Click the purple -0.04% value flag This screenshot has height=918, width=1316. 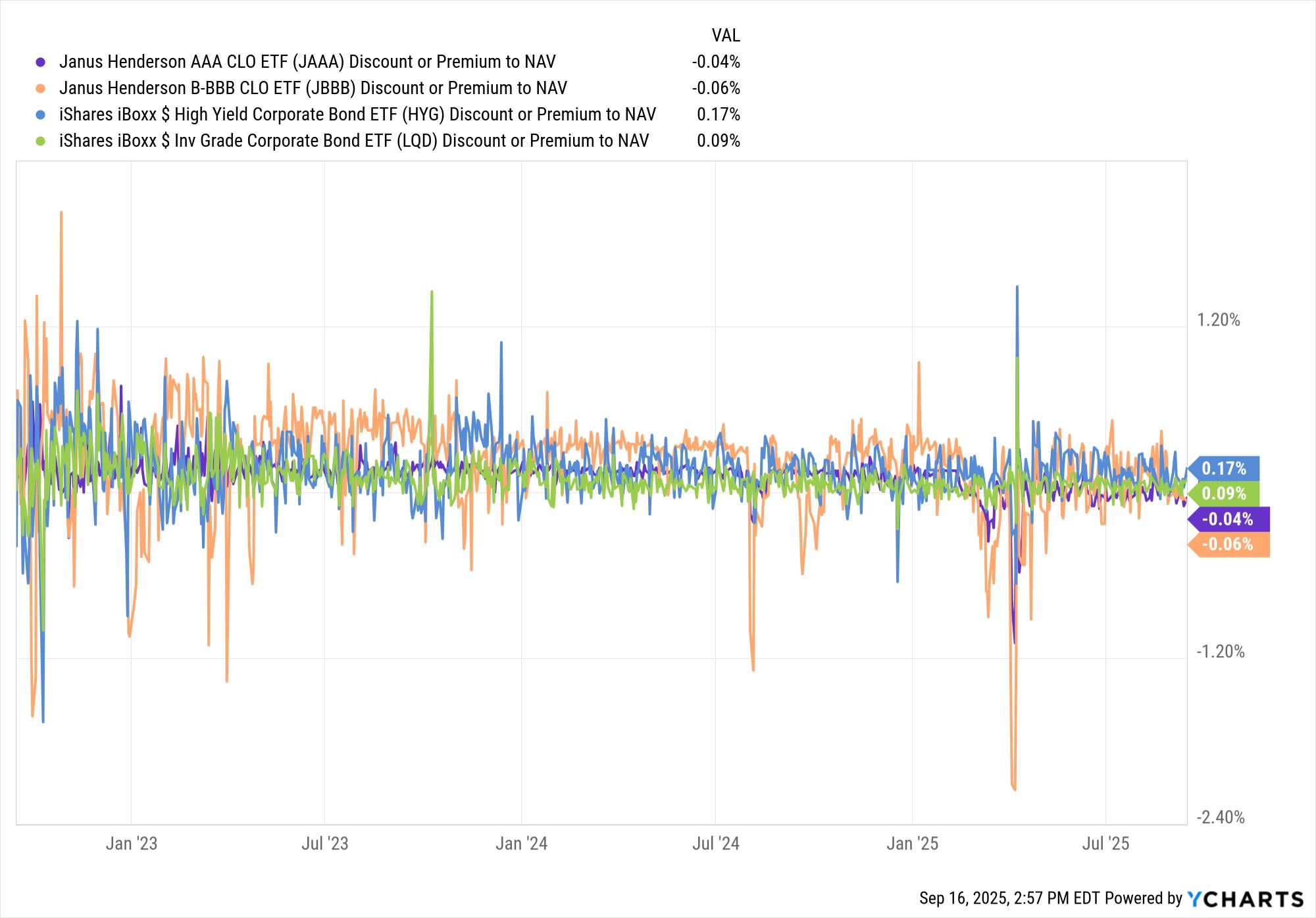[1228, 519]
